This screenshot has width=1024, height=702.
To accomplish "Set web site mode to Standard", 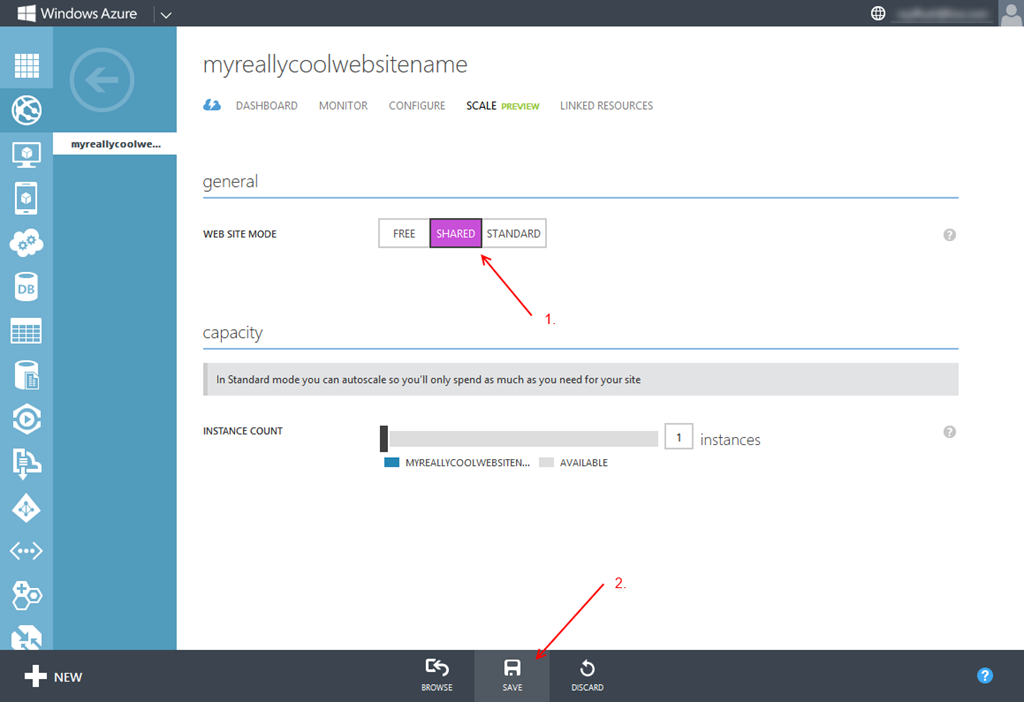I will click(x=513, y=234).
